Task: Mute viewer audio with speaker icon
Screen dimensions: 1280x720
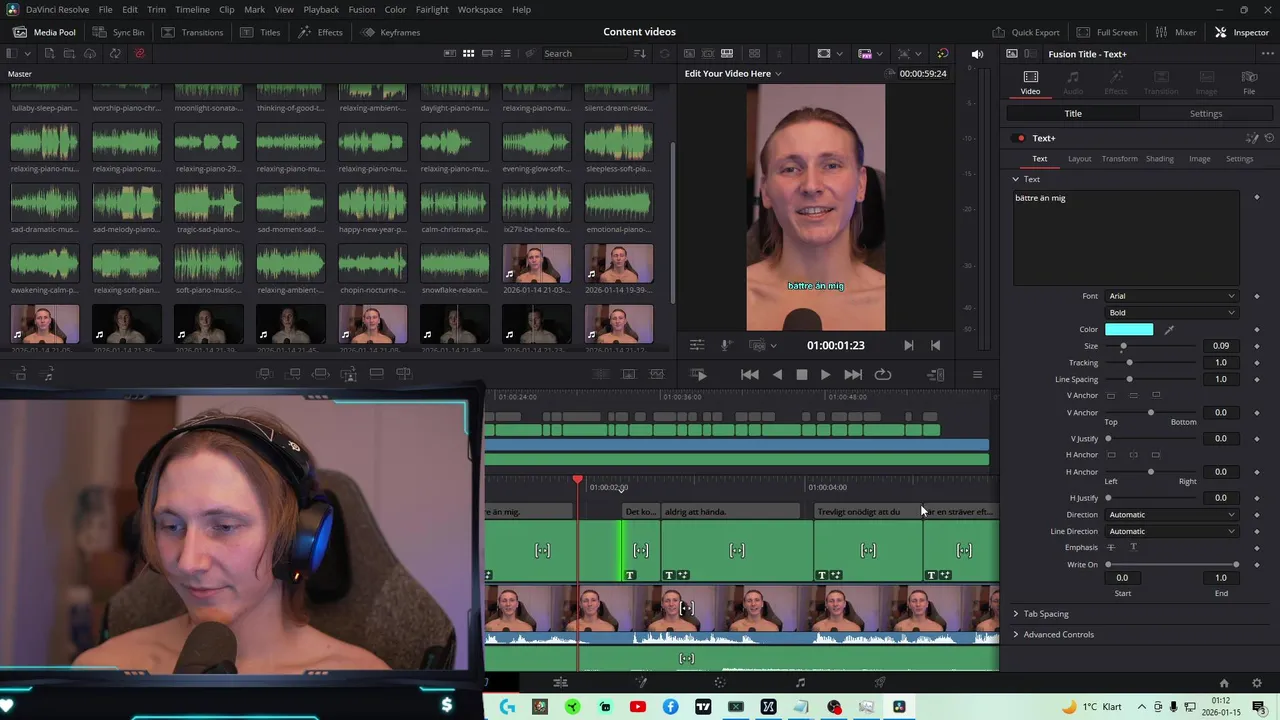Action: (977, 54)
